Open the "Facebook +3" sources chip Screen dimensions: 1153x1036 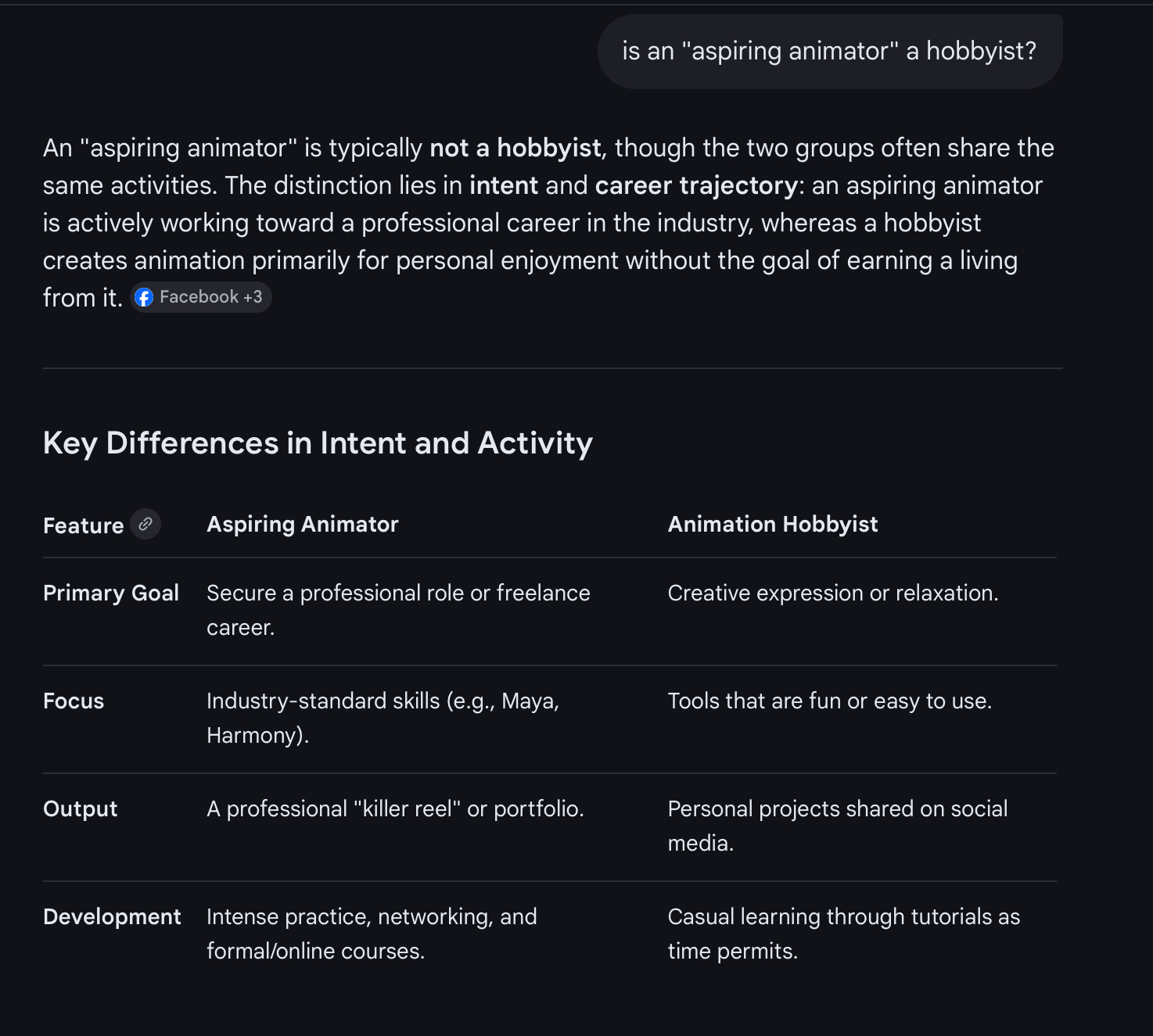[201, 297]
